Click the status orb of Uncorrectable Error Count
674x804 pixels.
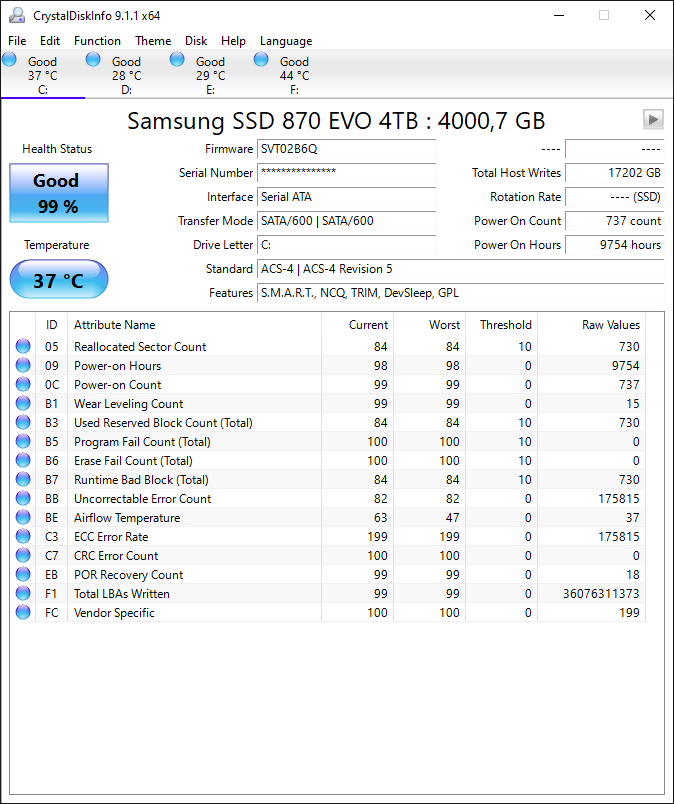point(23,498)
